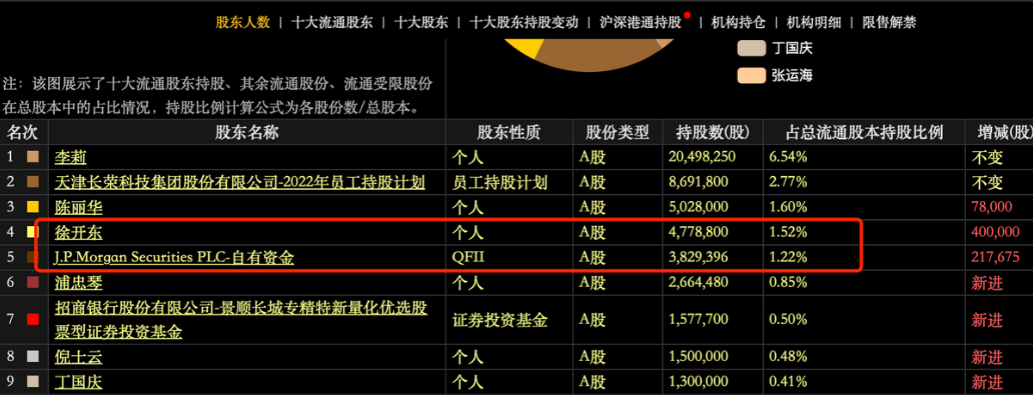Open shareholder link 陈丽华
Image resolution: width=1033 pixels, height=395 pixels.
pos(78,207)
